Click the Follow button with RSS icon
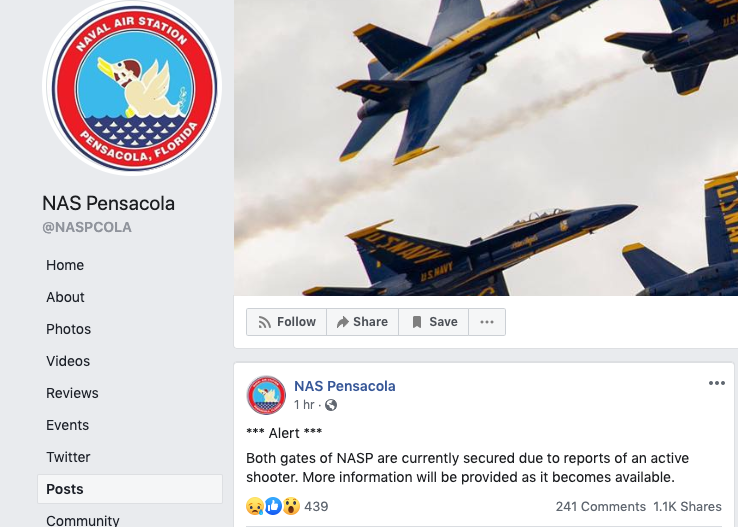The width and height of the screenshot is (738, 527). click(x=286, y=322)
